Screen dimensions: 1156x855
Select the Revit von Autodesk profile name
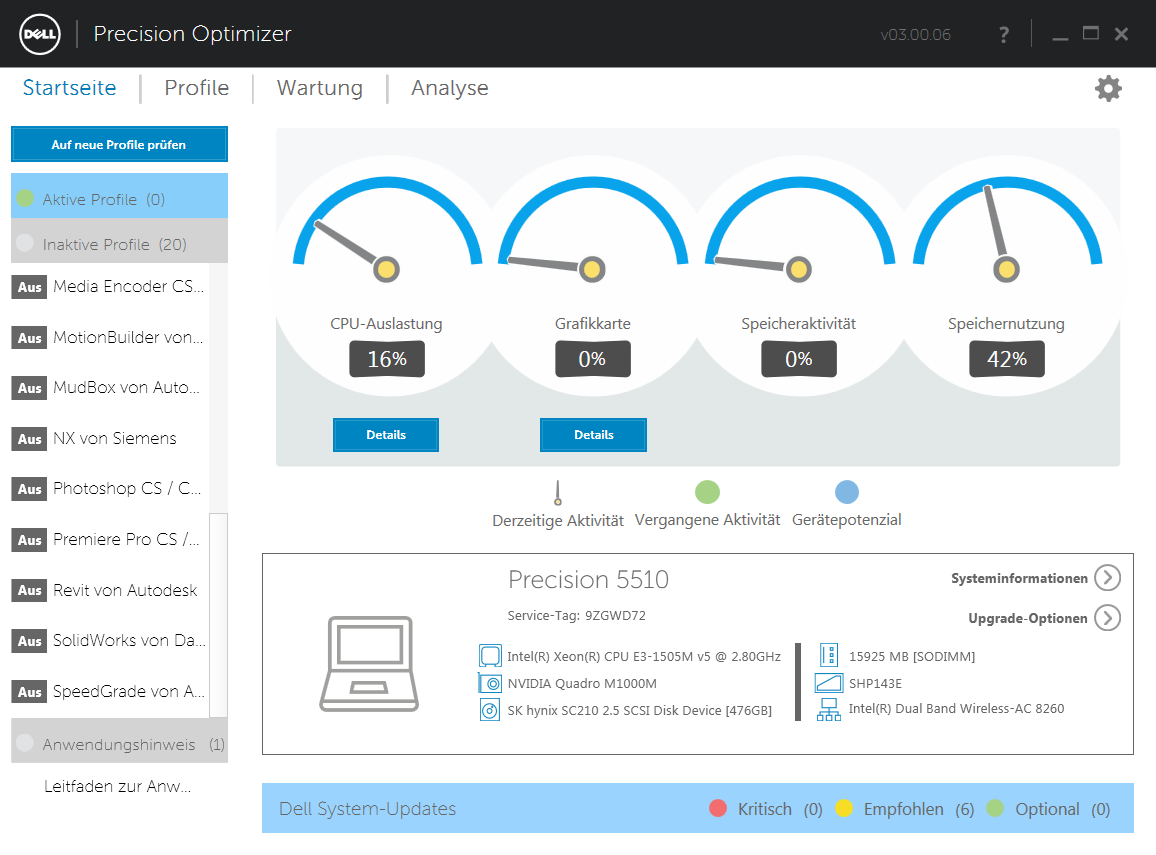click(125, 590)
